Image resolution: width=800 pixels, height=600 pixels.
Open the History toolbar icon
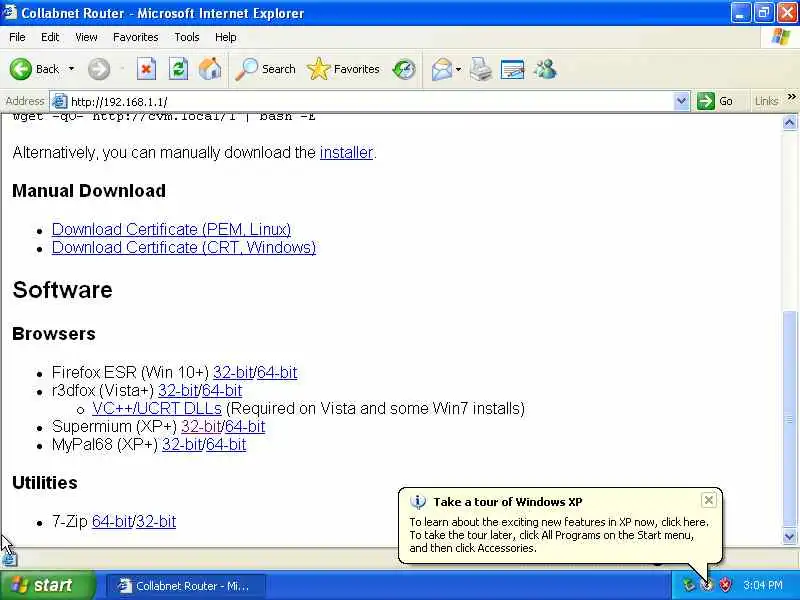click(404, 69)
